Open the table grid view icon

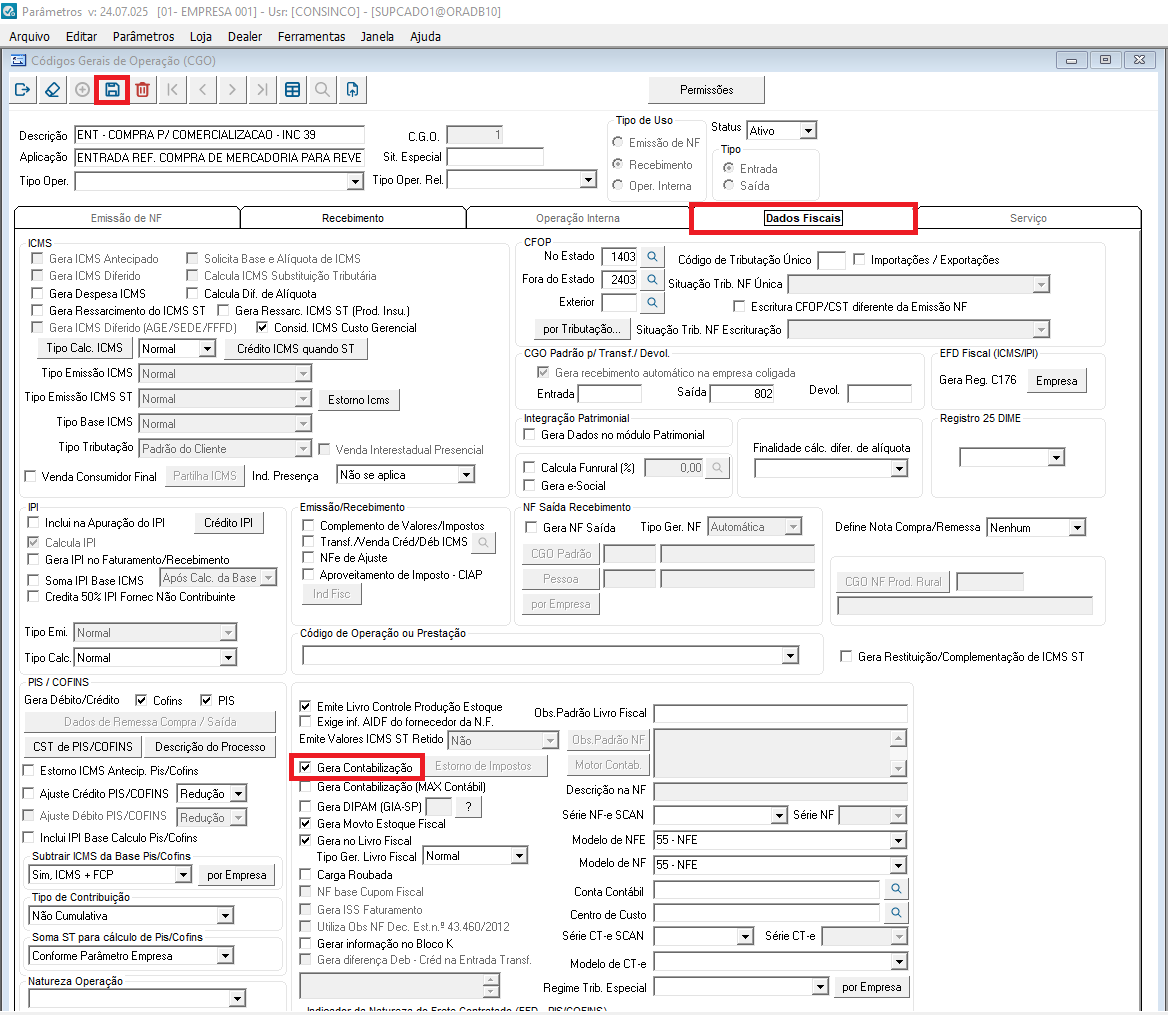point(293,89)
